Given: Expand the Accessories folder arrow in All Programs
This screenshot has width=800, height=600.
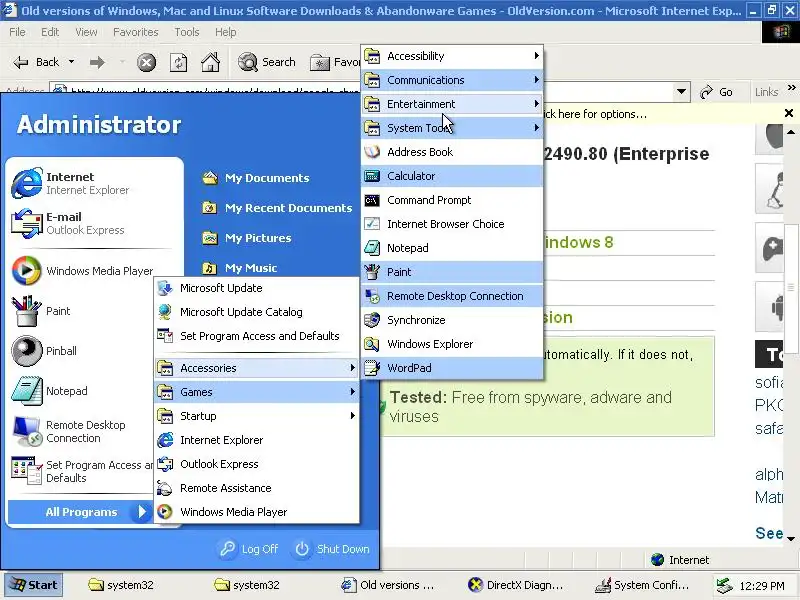Looking at the screenshot, I should (352, 368).
